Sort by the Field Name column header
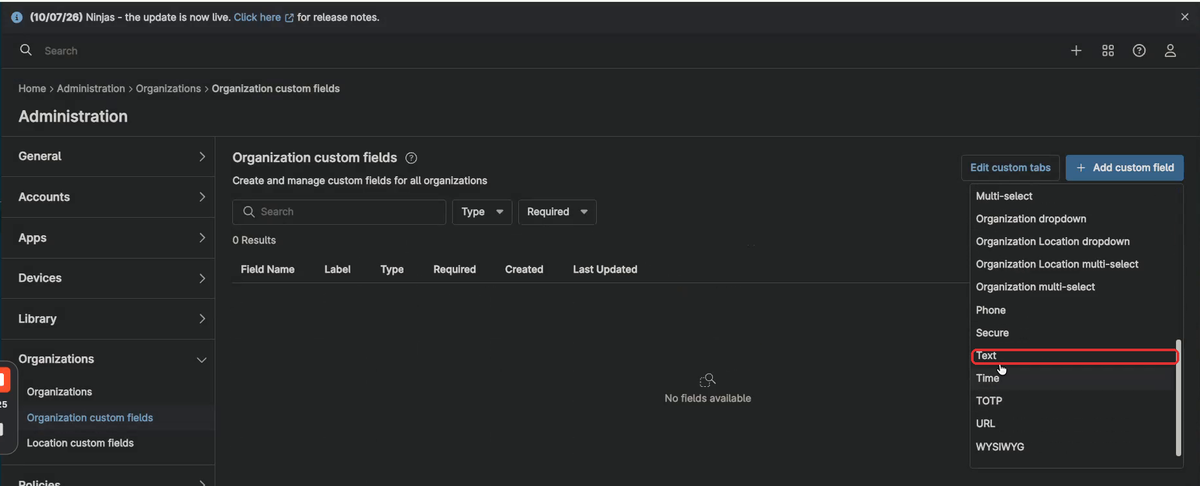The height and width of the screenshot is (486, 1200). [x=267, y=270]
